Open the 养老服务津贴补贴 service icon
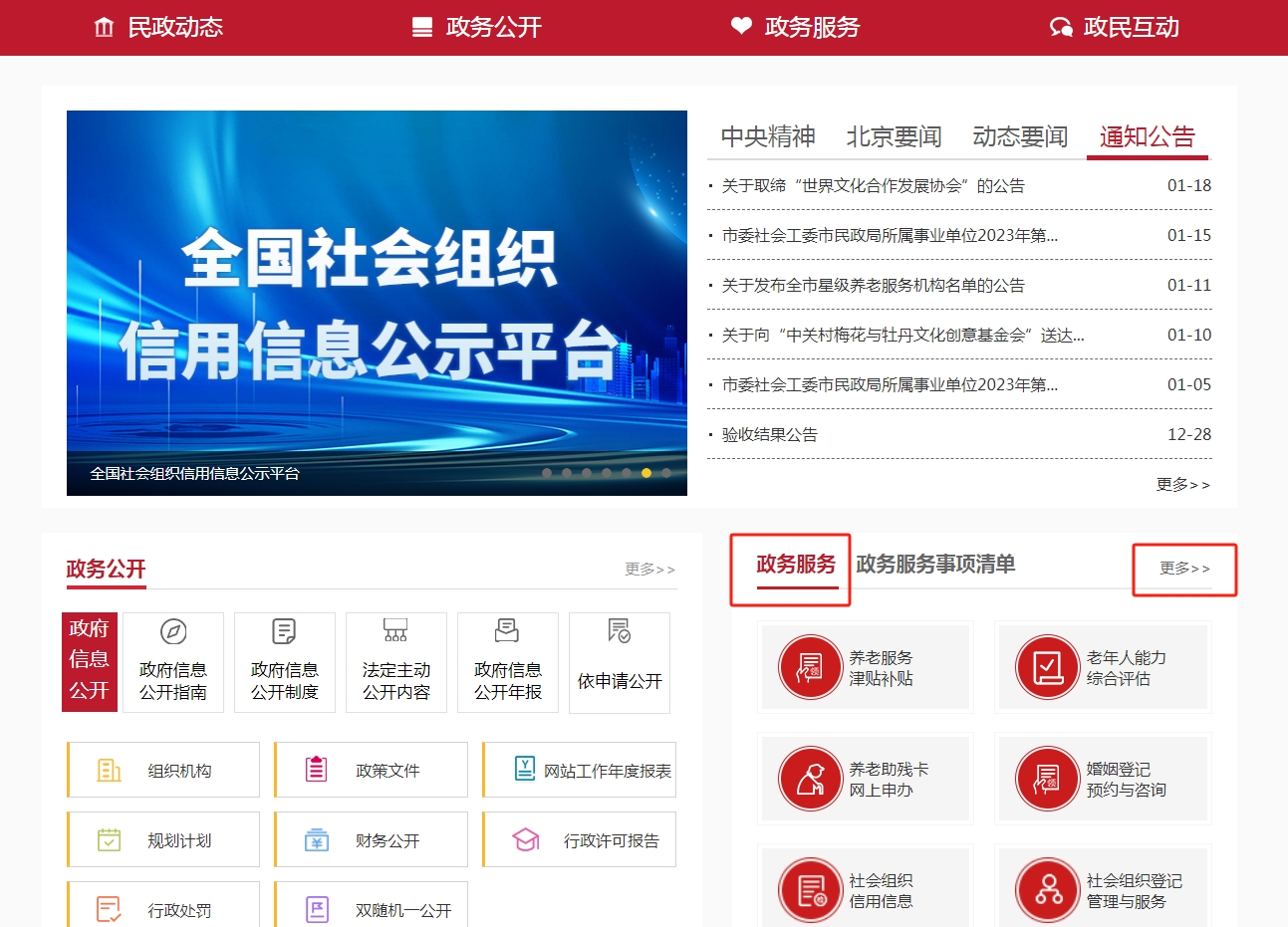Image resolution: width=1288 pixels, height=927 pixels. coord(865,667)
